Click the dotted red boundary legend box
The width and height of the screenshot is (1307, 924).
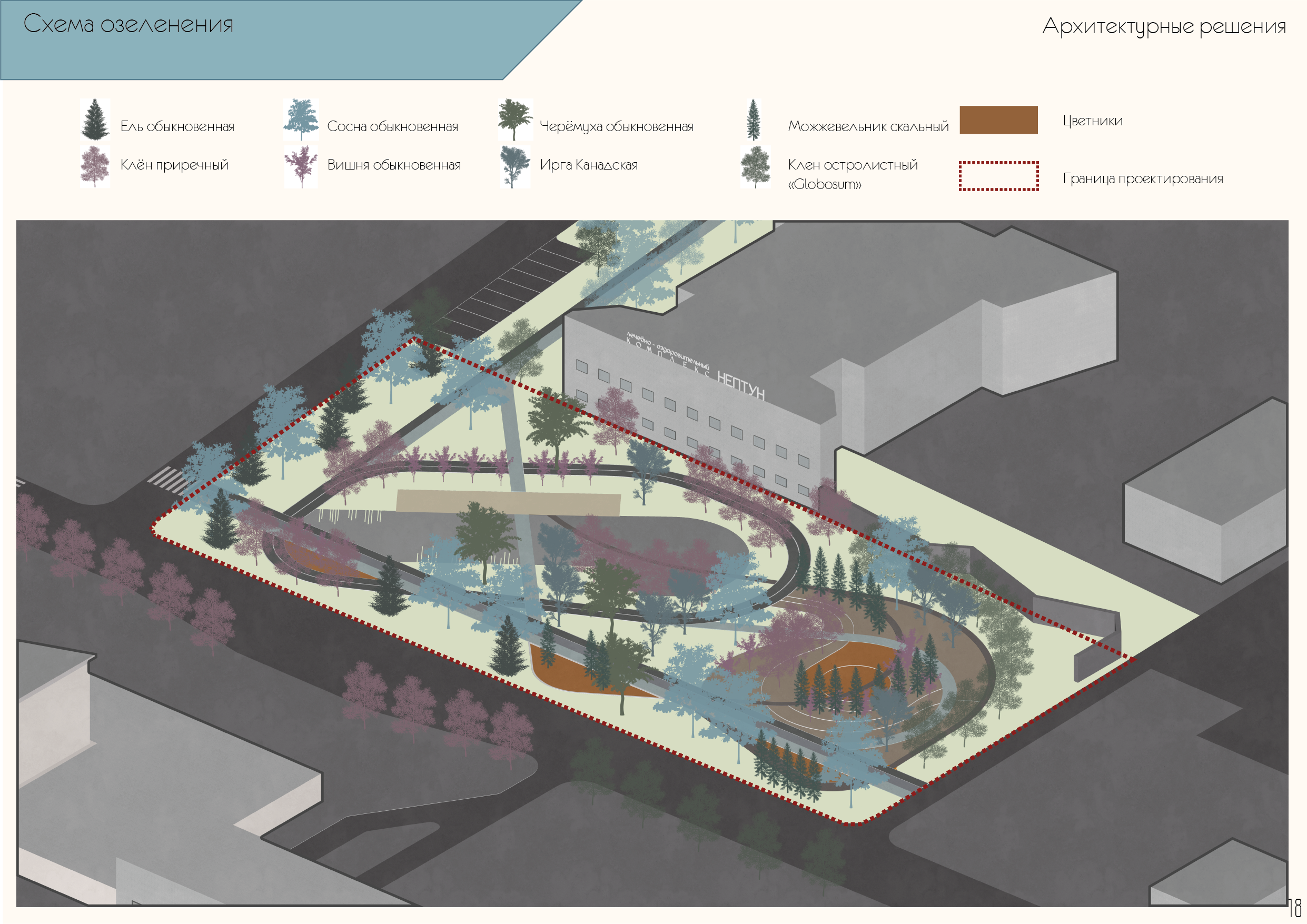pyautogui.click(x=998, y=176)
